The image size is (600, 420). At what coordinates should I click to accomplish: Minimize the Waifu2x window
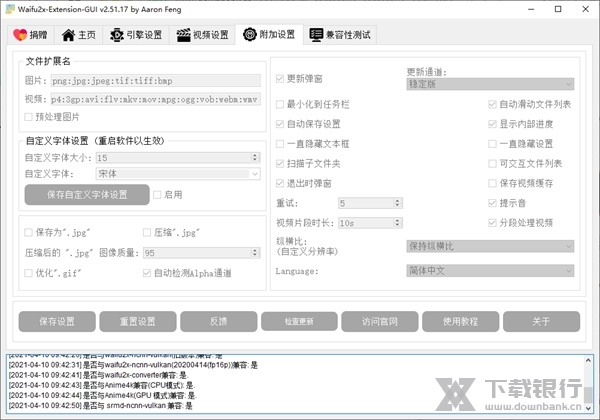click(x=531, y=9)
